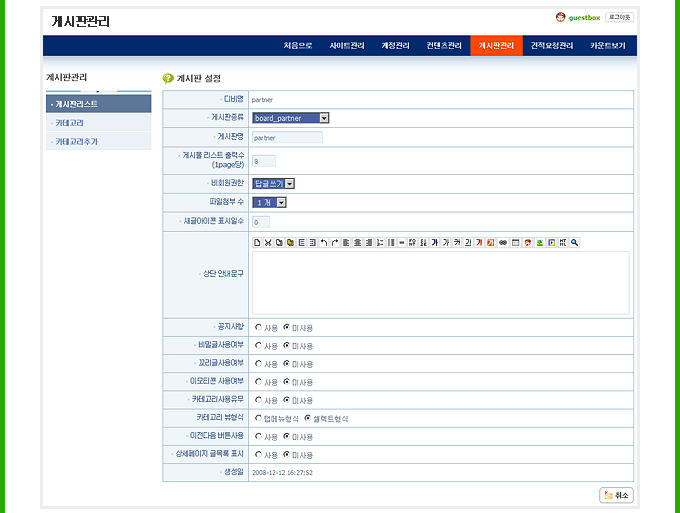Image resolution: width=680 pixels, height=513 pixels.
Task: Click the 로그아웃 button next to guestbox
Action: 619,17
